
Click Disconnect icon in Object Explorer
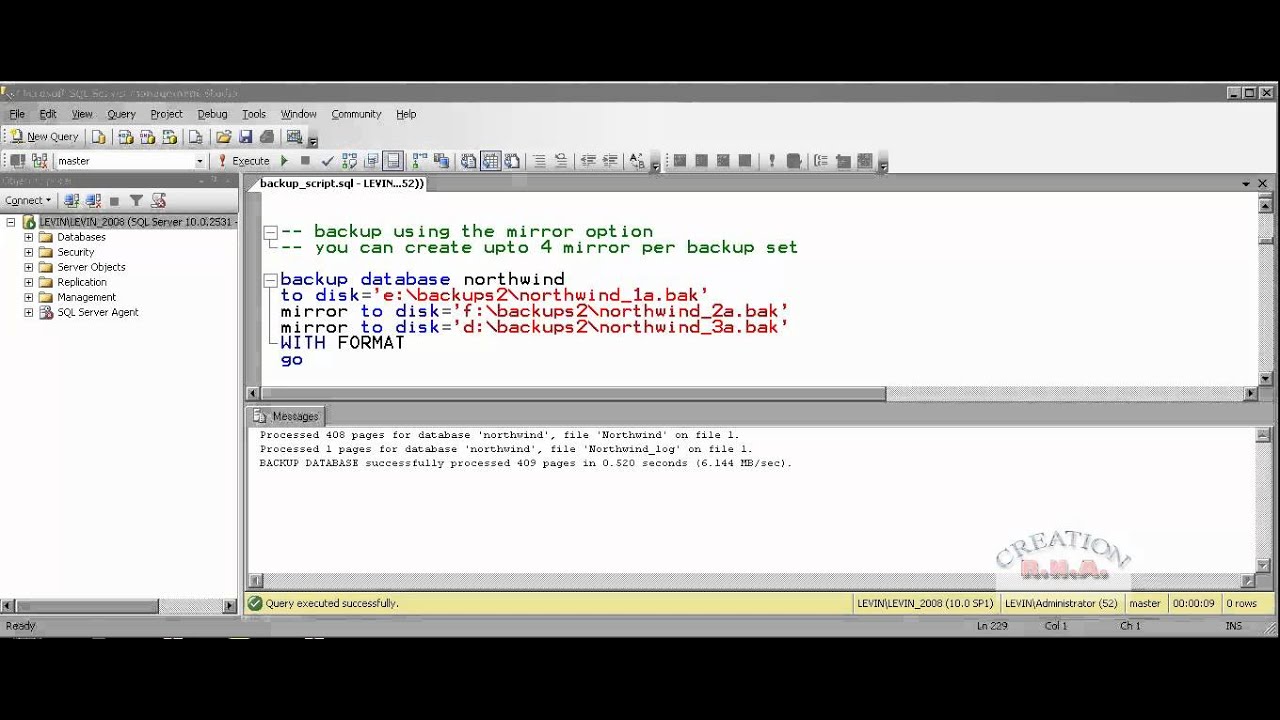(93, 200)
